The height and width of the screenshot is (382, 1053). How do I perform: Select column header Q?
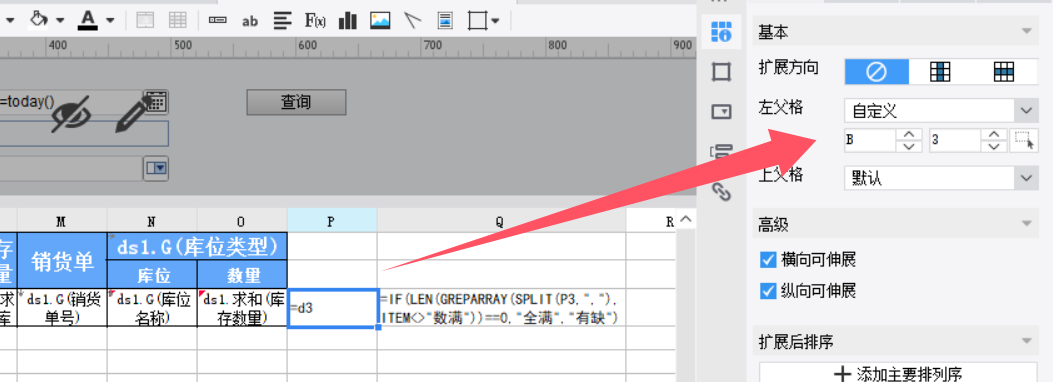[501, 221]
